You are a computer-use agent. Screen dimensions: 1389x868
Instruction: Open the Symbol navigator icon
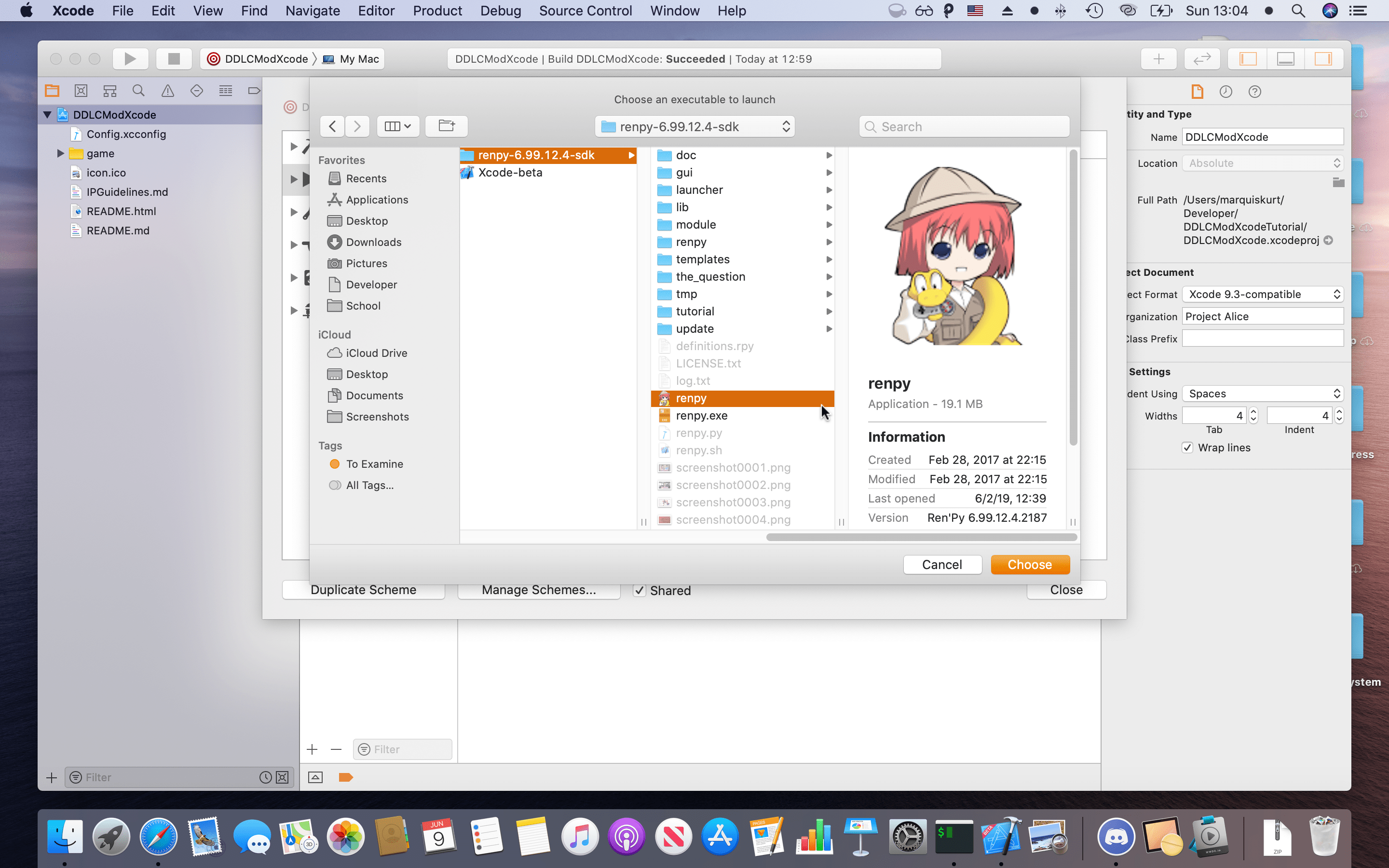point(109,91)
